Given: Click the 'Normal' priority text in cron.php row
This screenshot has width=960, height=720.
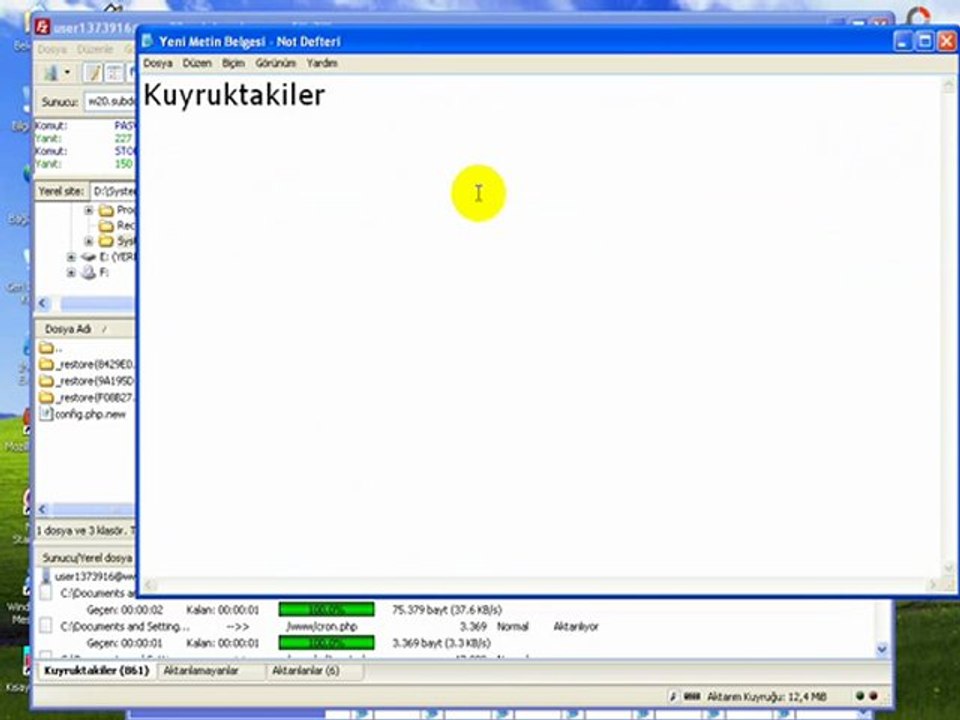Looking at the screenshot, I should pos(512,626).
